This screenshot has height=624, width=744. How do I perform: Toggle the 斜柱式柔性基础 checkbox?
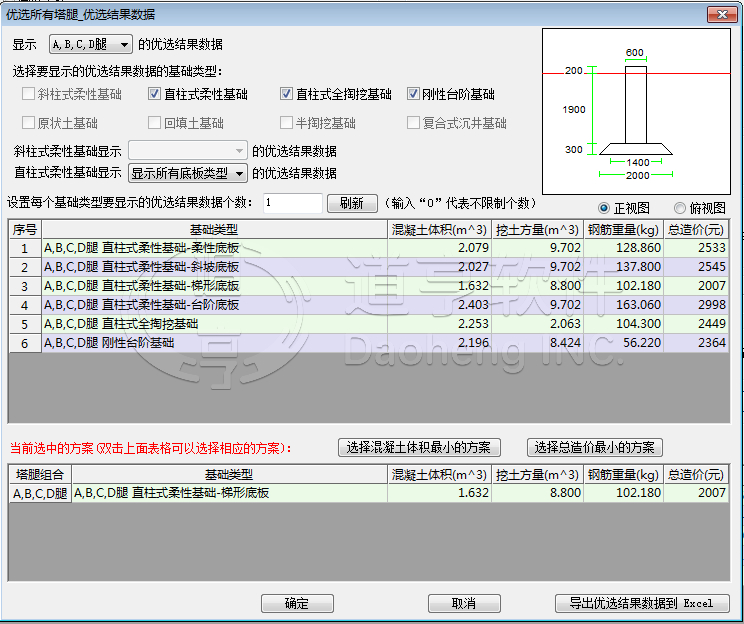click(x=28, y=93)
